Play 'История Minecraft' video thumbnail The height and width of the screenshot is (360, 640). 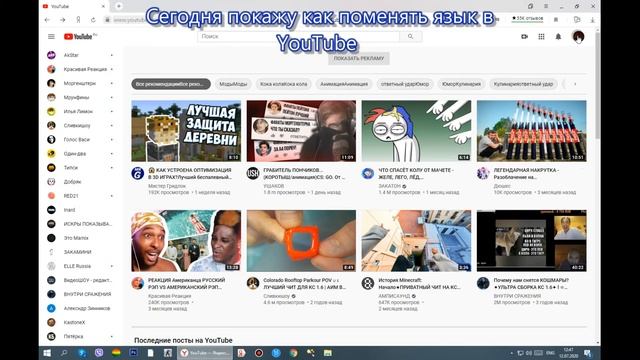point(416,241)
